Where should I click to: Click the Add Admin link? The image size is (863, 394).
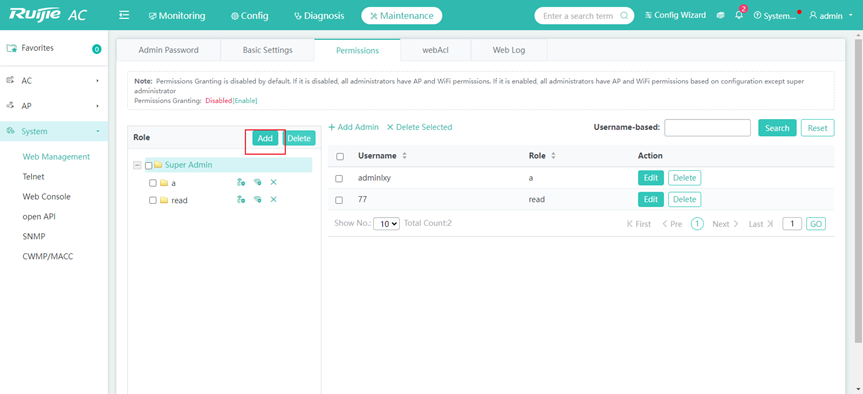pyautogui.click(x=354, y=127)
